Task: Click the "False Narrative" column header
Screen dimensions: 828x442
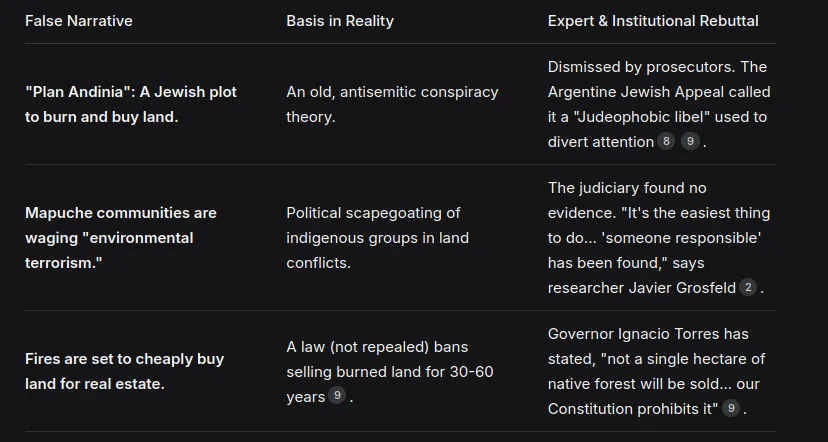Action: click(x=79, y=21)
